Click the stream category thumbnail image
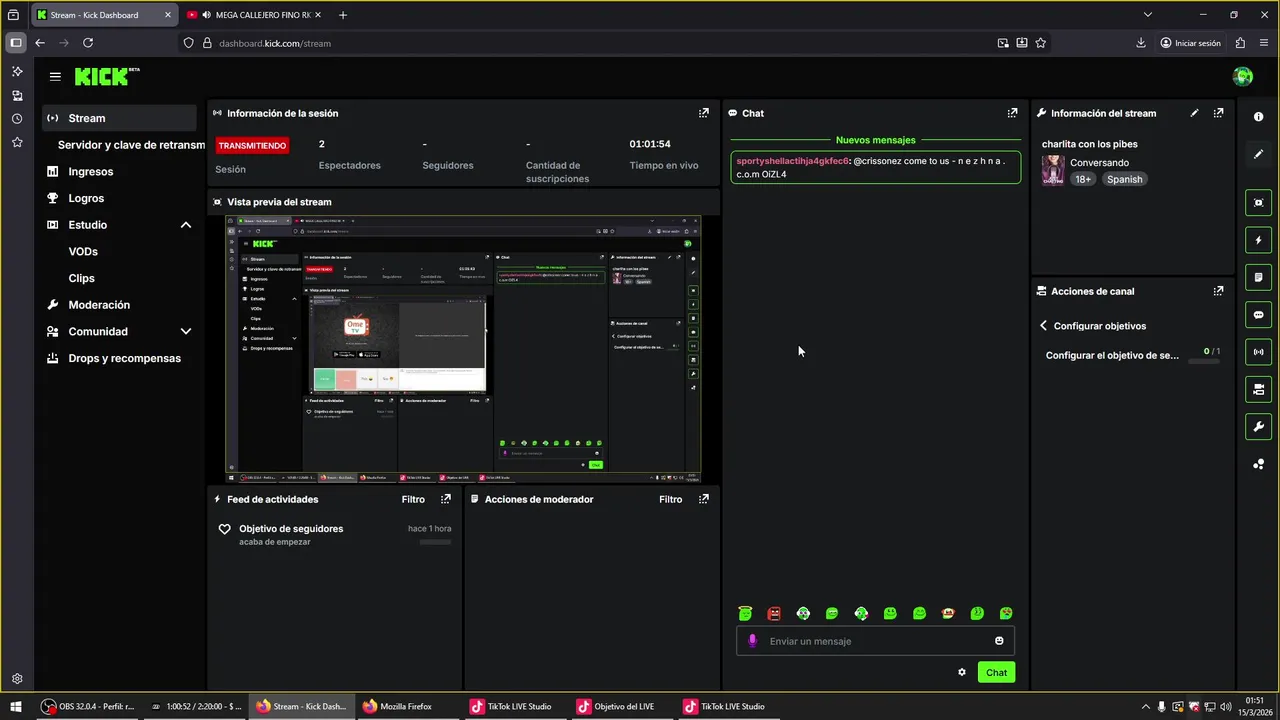The height and width of the screenshot is (720, 1280). 1053,171
